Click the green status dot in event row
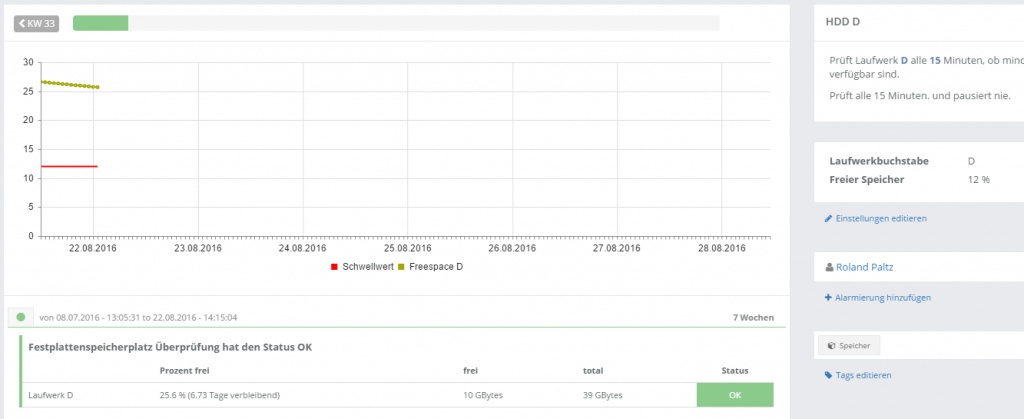The image size is (1024, 419). pos(20,317)
